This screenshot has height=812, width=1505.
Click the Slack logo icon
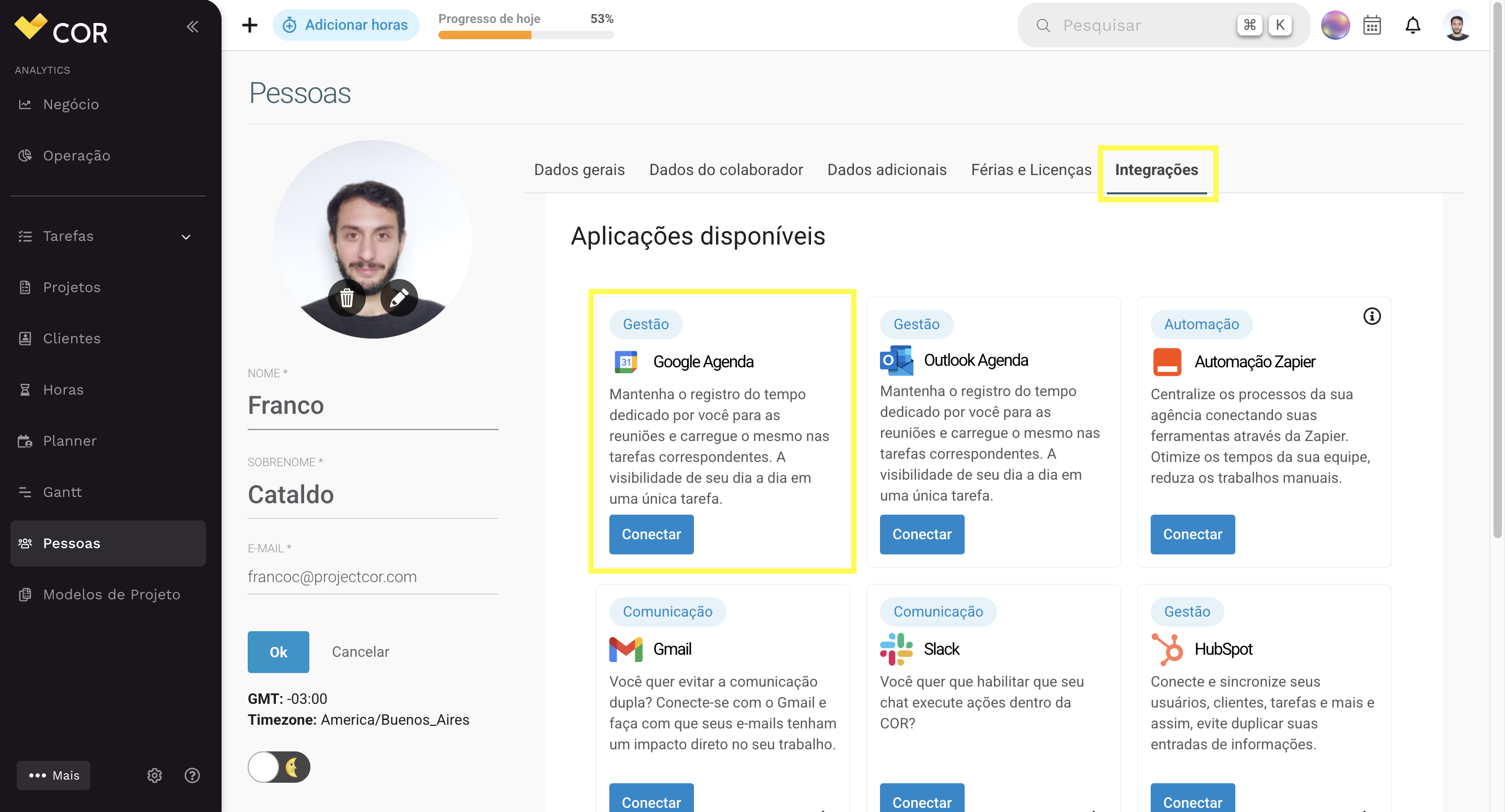point(896,649)
